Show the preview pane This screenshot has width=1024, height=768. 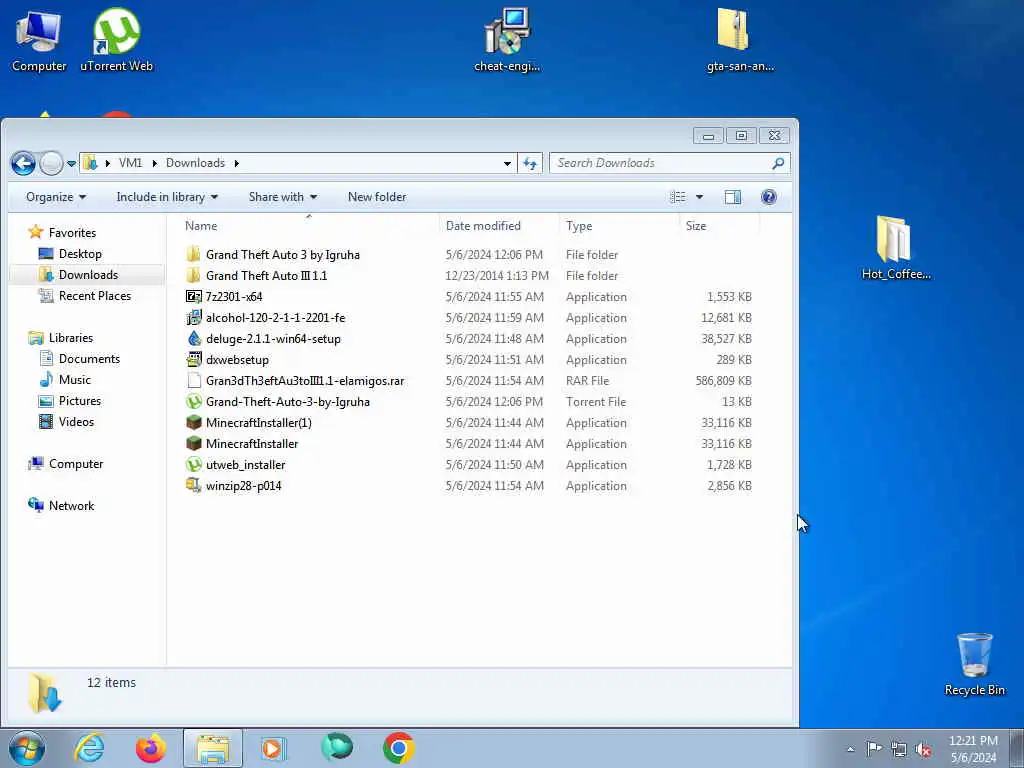(x=733, y=197)
